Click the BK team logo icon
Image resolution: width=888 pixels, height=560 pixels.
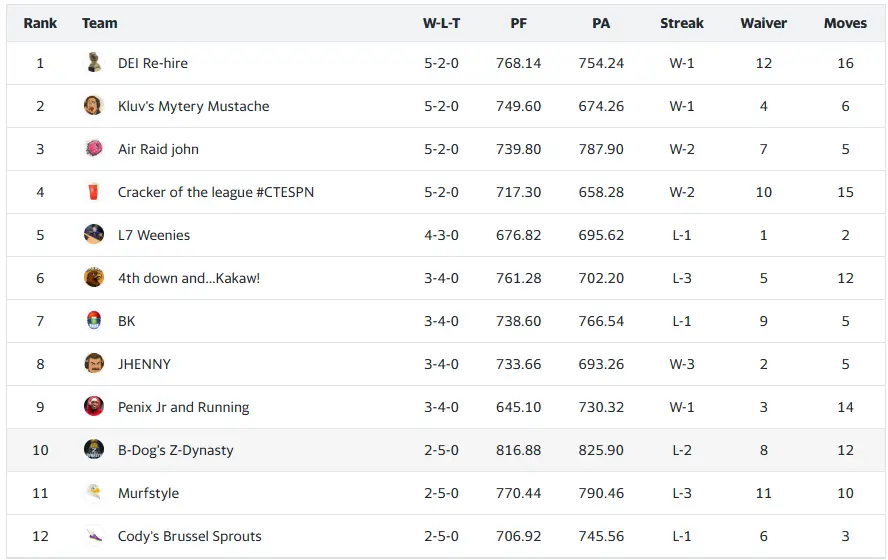pos(94,321)
